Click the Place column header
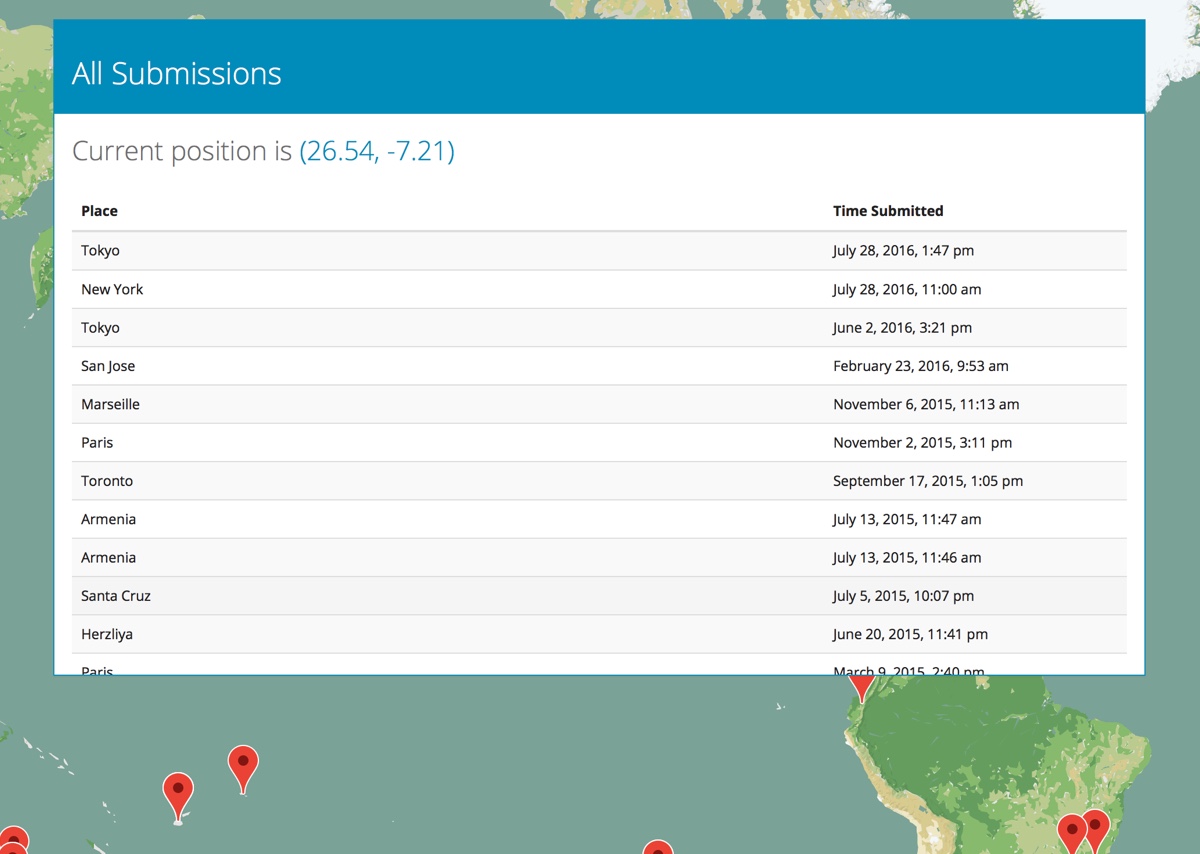The width and height of the screenshot is (1200, 854). point(99,211)
